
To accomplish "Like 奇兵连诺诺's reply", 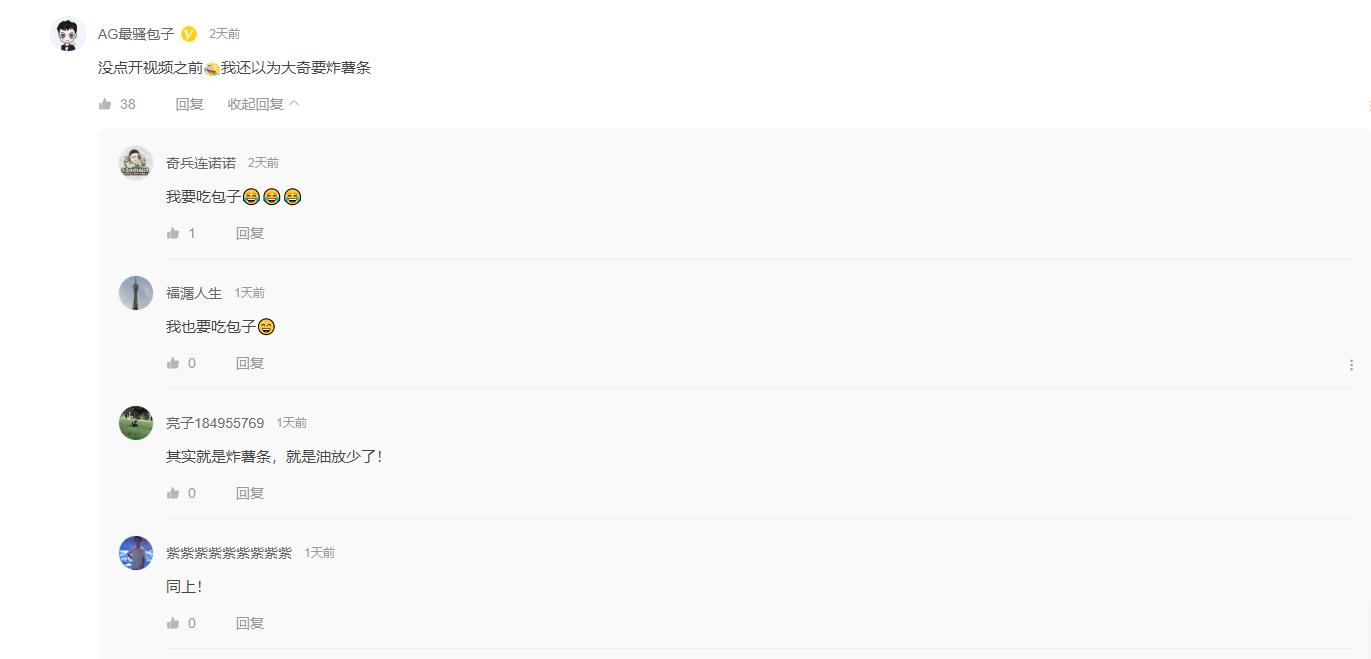I will [173, 233].
